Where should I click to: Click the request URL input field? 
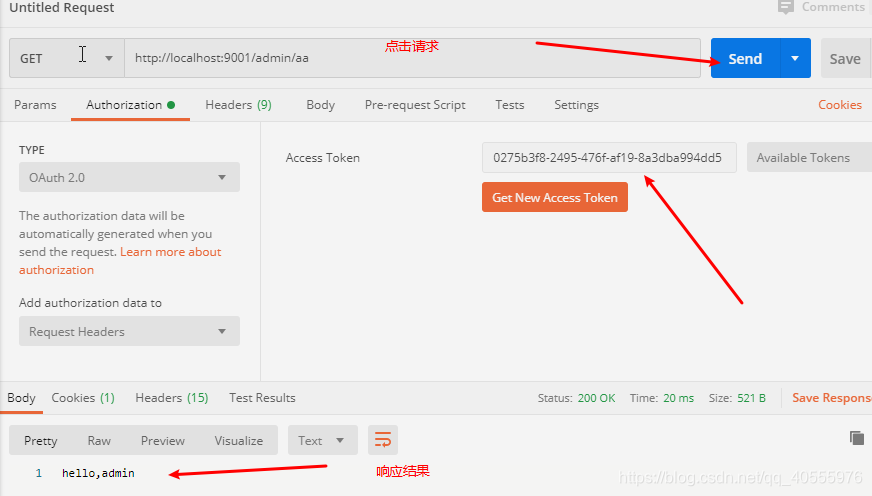pos(412,58)
